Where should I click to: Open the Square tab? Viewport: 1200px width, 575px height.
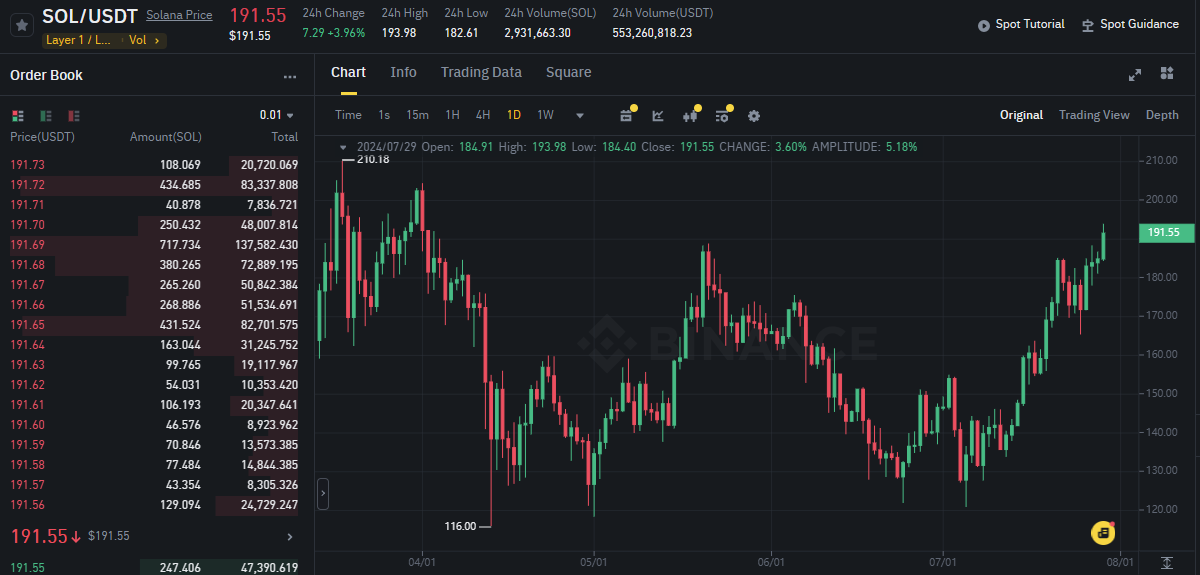[x=568, y=72]
